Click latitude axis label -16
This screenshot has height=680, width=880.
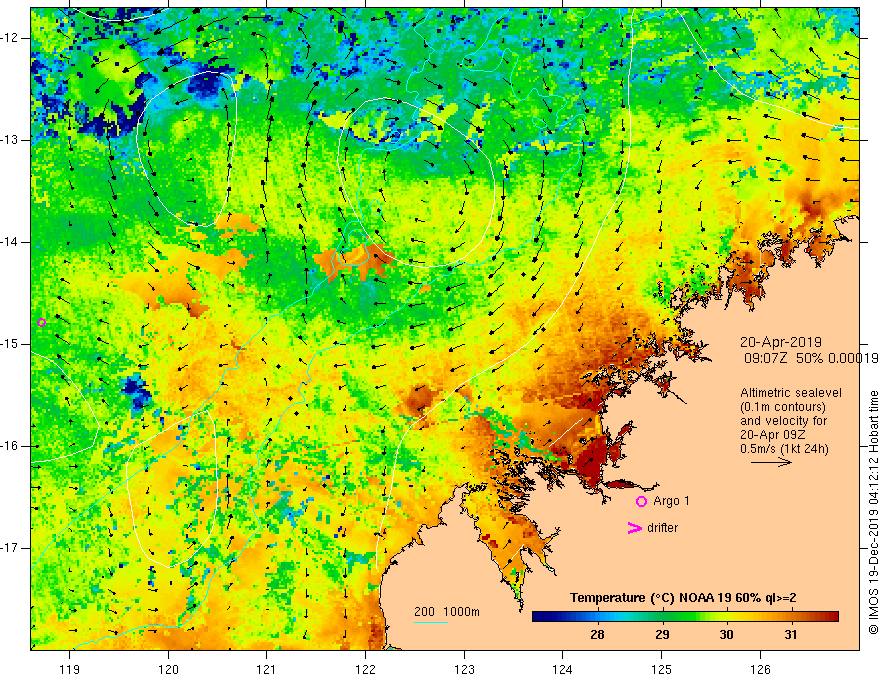tap(11, 446)
